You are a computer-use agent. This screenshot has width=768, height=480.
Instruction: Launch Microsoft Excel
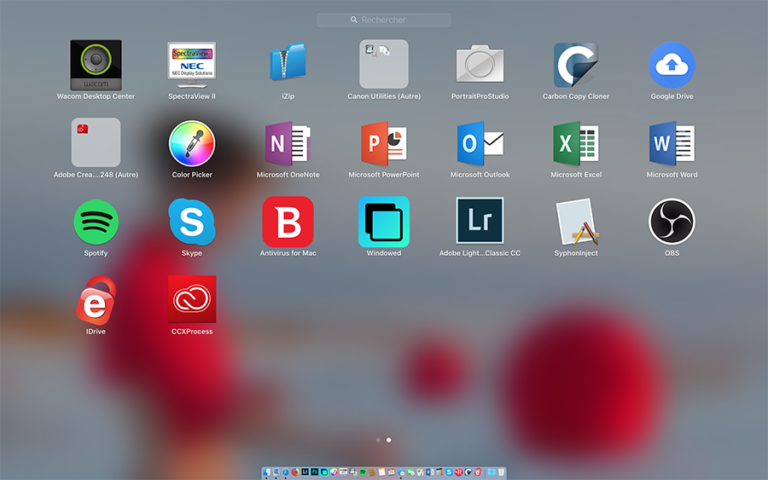(576, 143)
